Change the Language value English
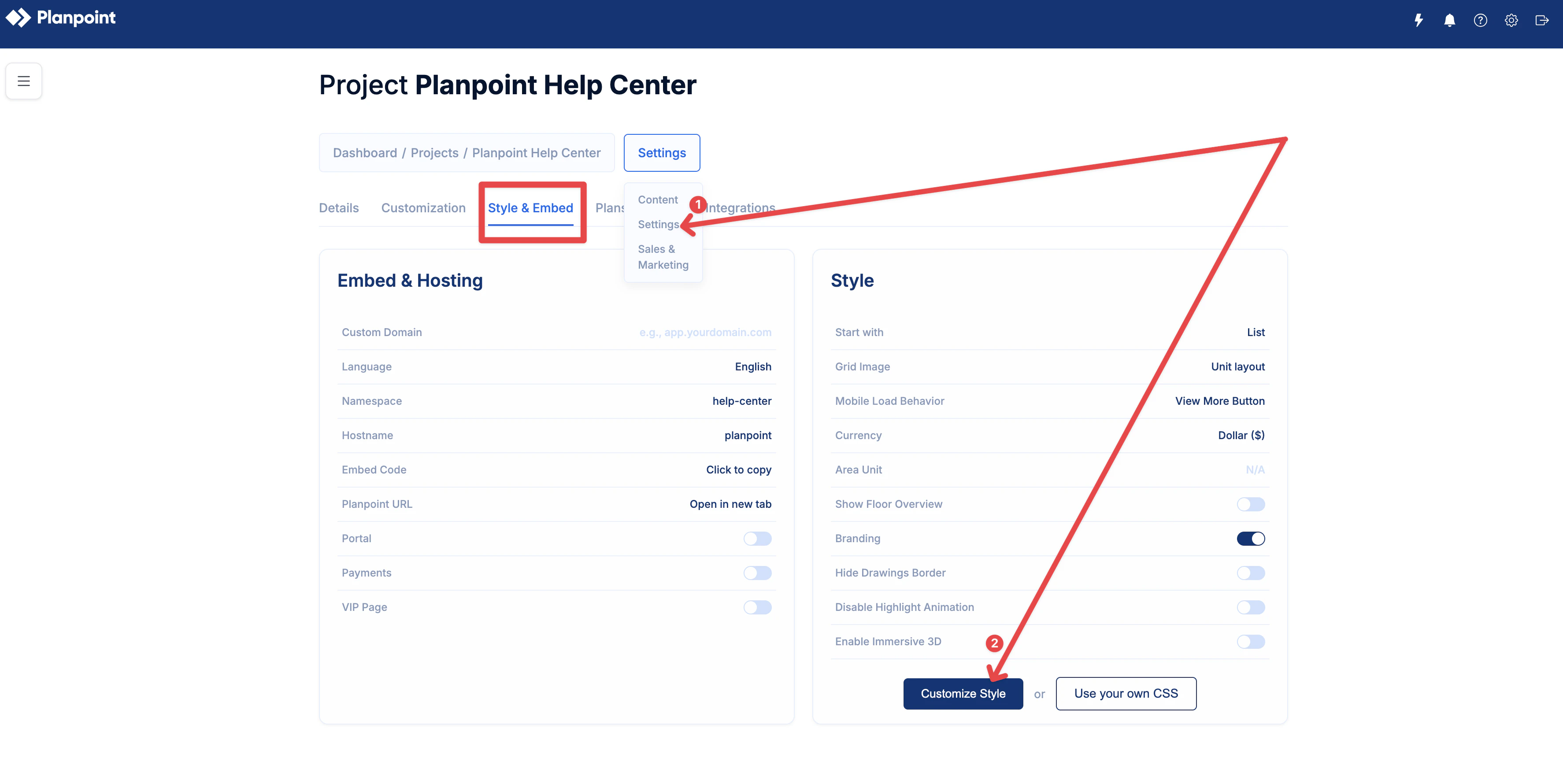1563x784 pixels. pyautogui.click(x=752, y=366)
